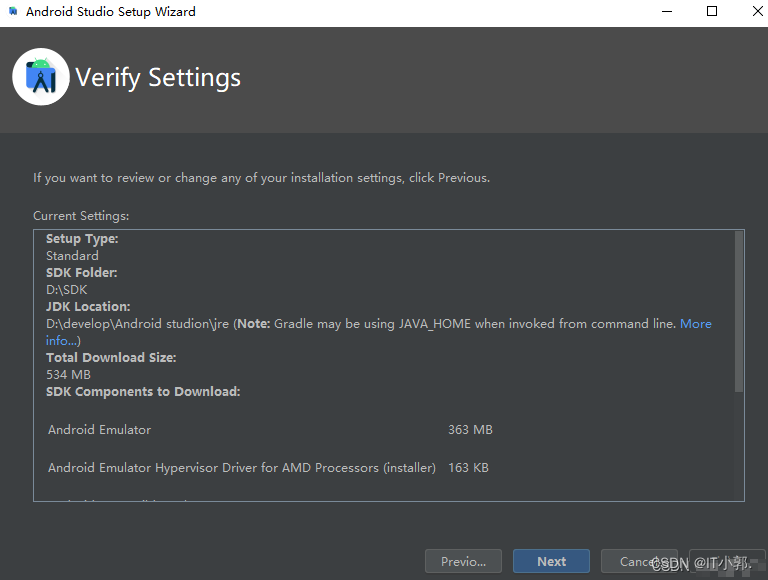Minimize the Setup Wizard window

(x=667, y=11)
